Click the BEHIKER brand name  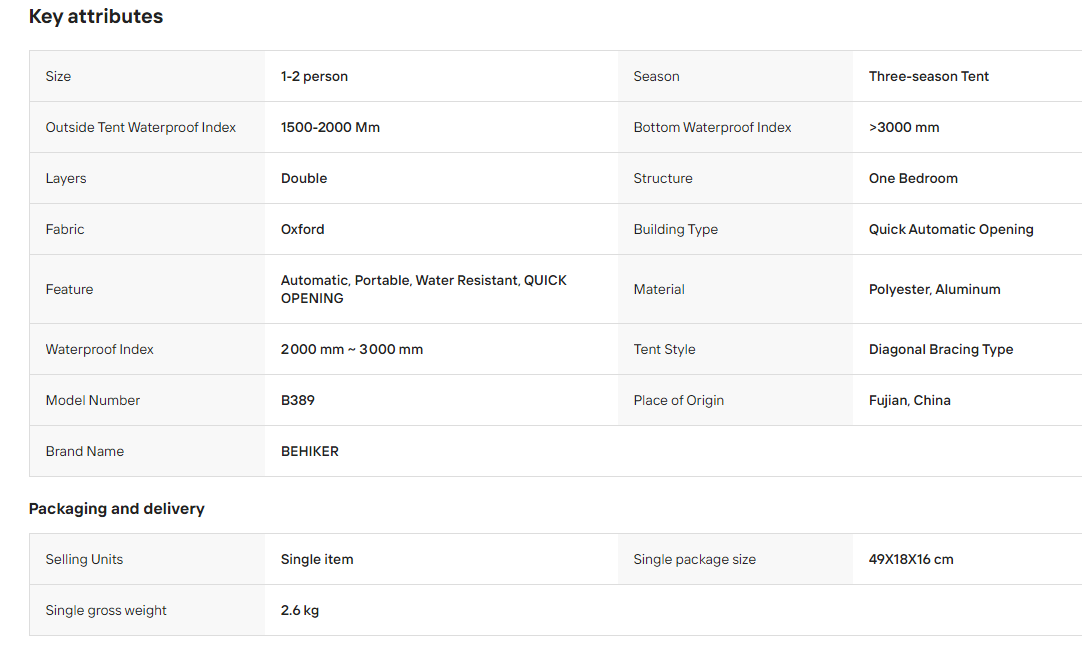[310, 452]
